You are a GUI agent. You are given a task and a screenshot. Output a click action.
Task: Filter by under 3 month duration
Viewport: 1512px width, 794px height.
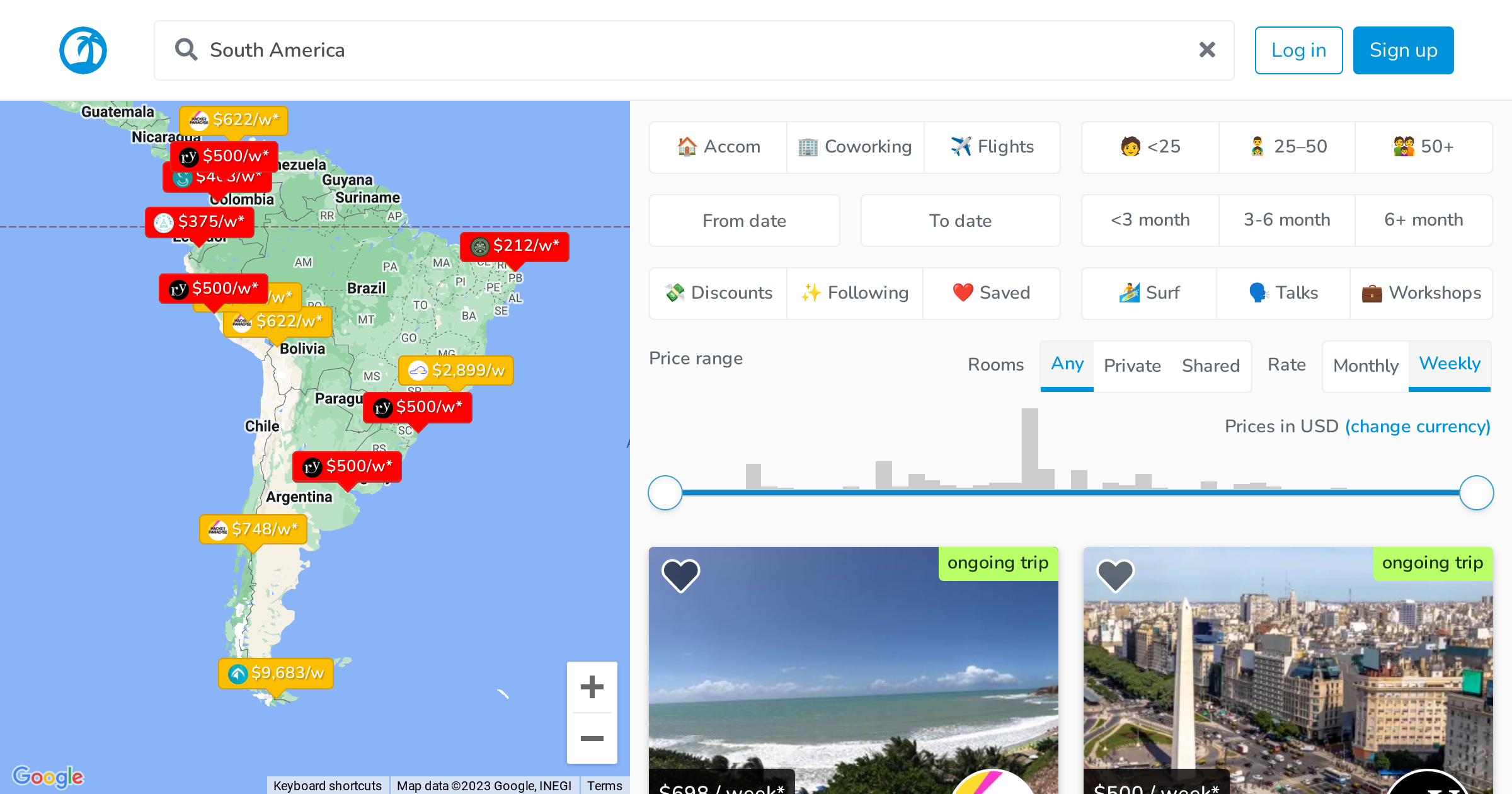[x=1150, y=220]
